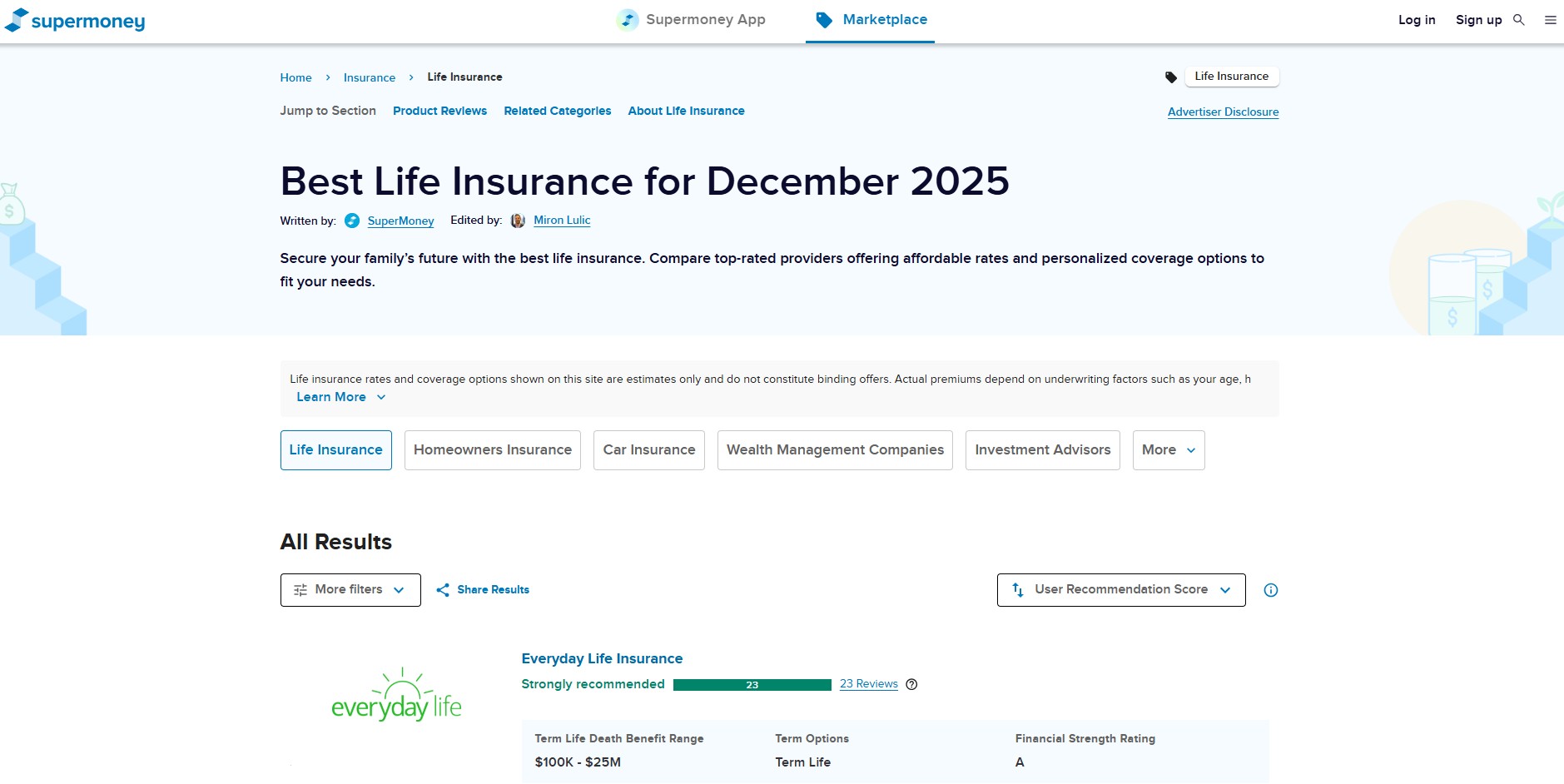Image resolution: width=1564 pixels, height=784 pixels.
Task: Open the Miron Lulic editor link
Action: pyautogui.click(x=562, y=221)
